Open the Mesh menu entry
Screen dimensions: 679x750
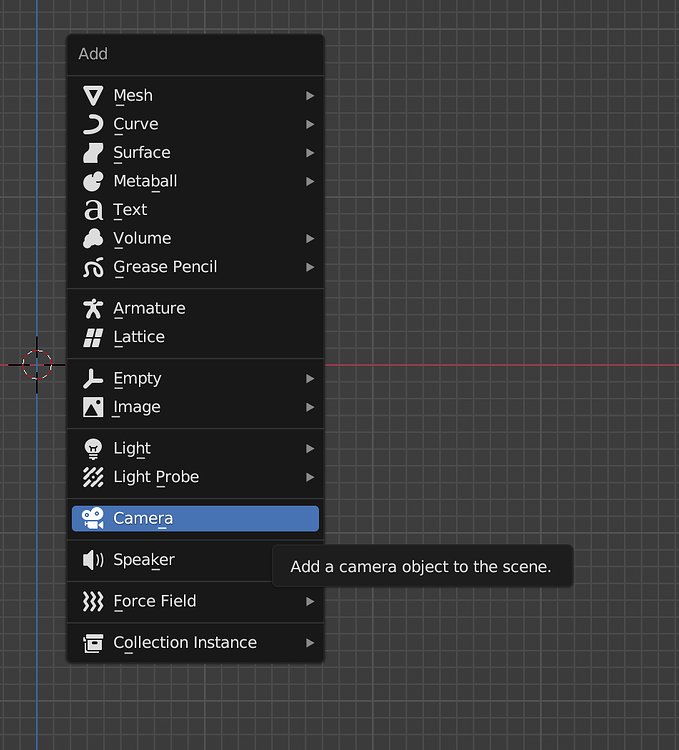point(195,96)
